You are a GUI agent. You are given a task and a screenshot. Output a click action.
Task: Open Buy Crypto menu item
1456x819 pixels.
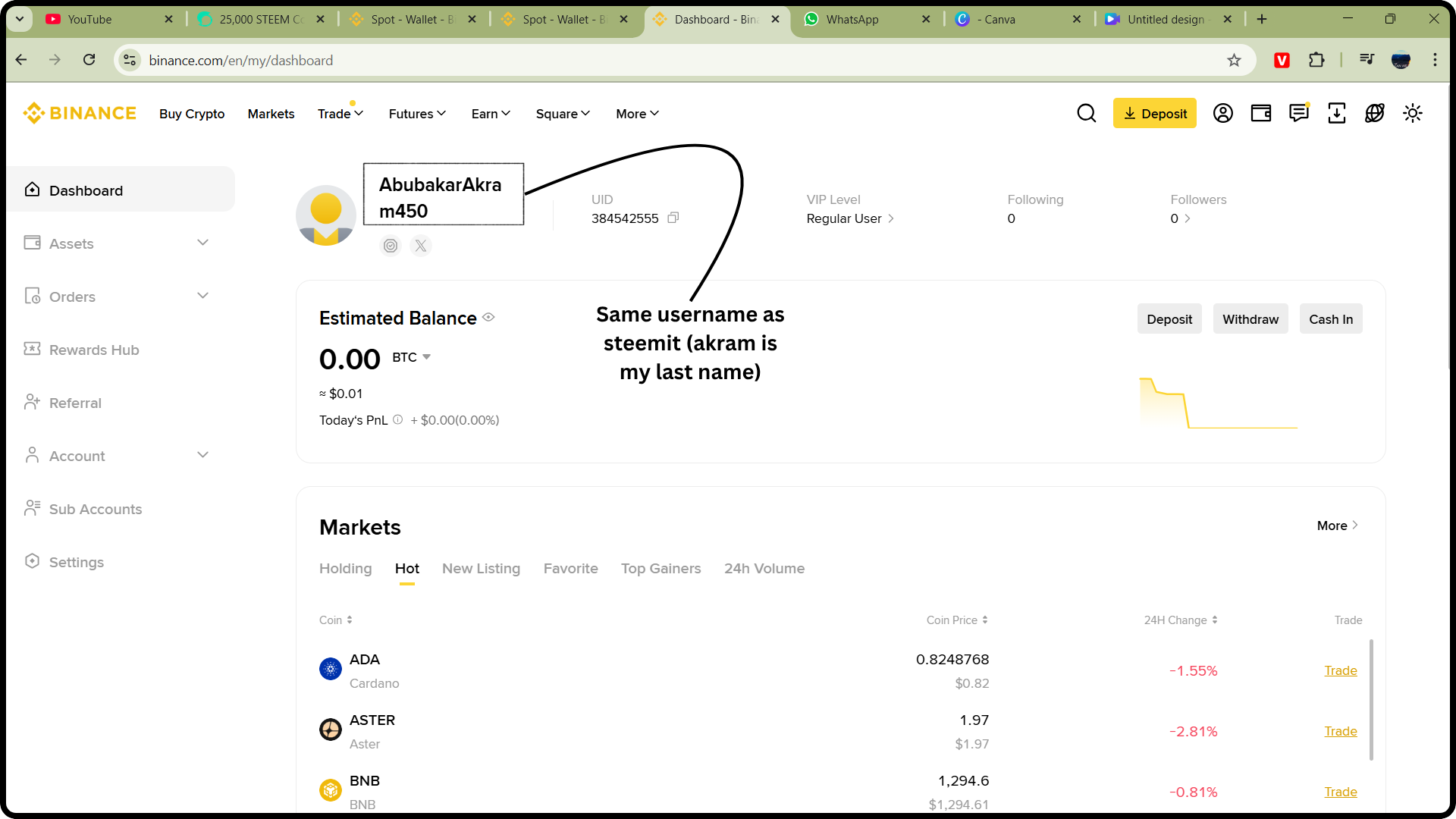click(x=192, y=114)
